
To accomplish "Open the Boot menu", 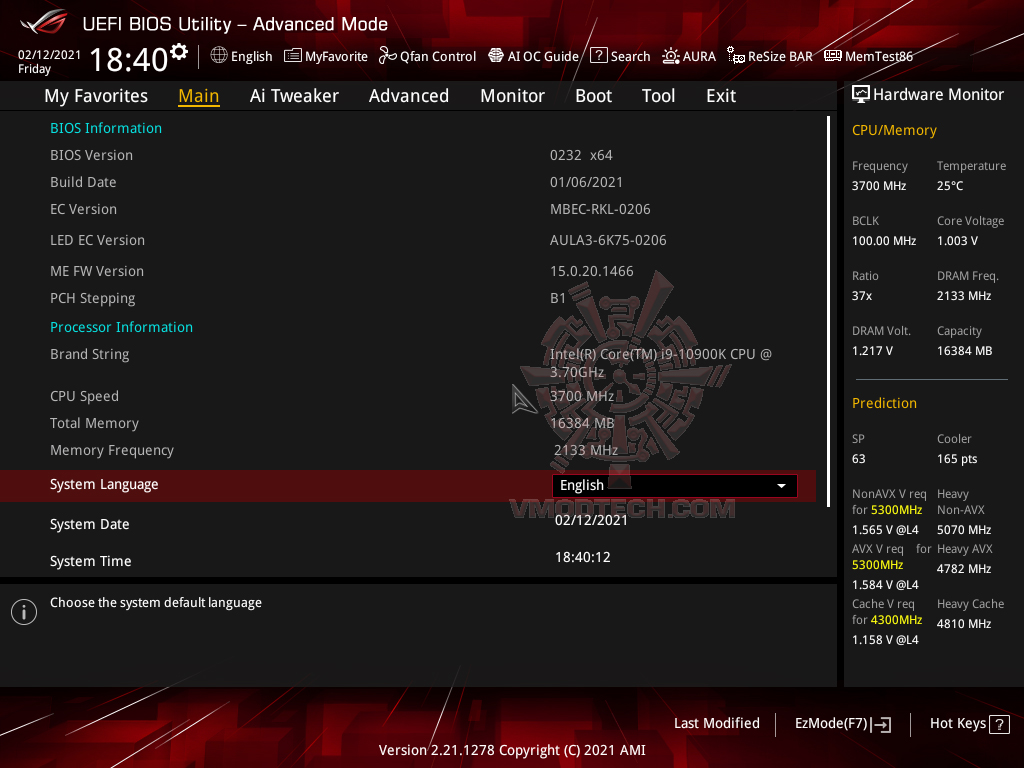I will pyautogui.click(x=593, y=95).
